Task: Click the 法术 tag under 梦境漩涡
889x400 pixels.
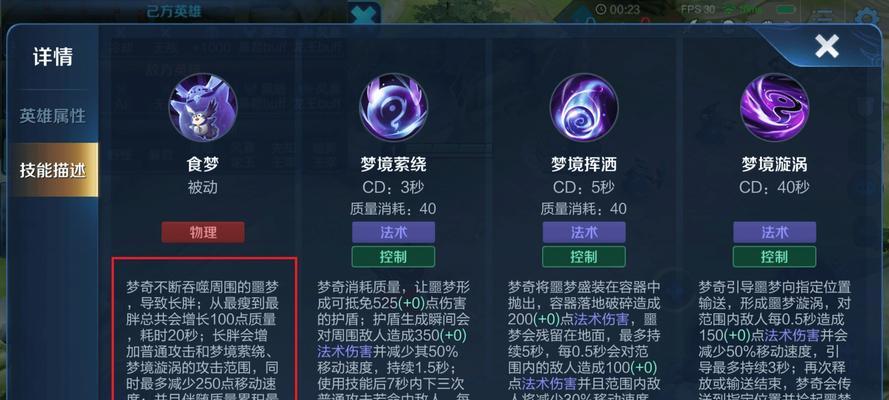Action: (774, 232)
